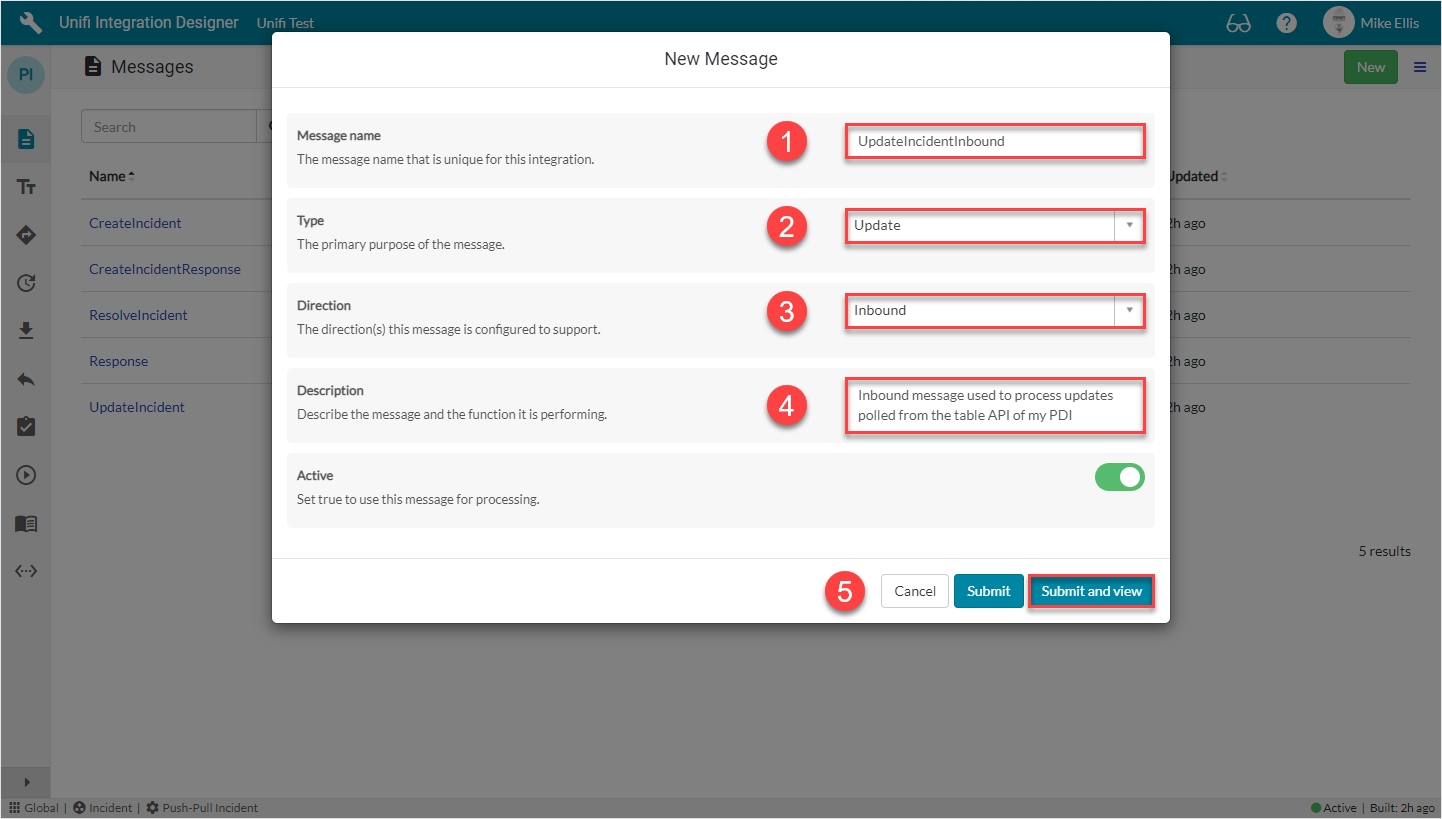Open the Fields text icon in sidebar
1442x819 pixels.
point(26,187)
